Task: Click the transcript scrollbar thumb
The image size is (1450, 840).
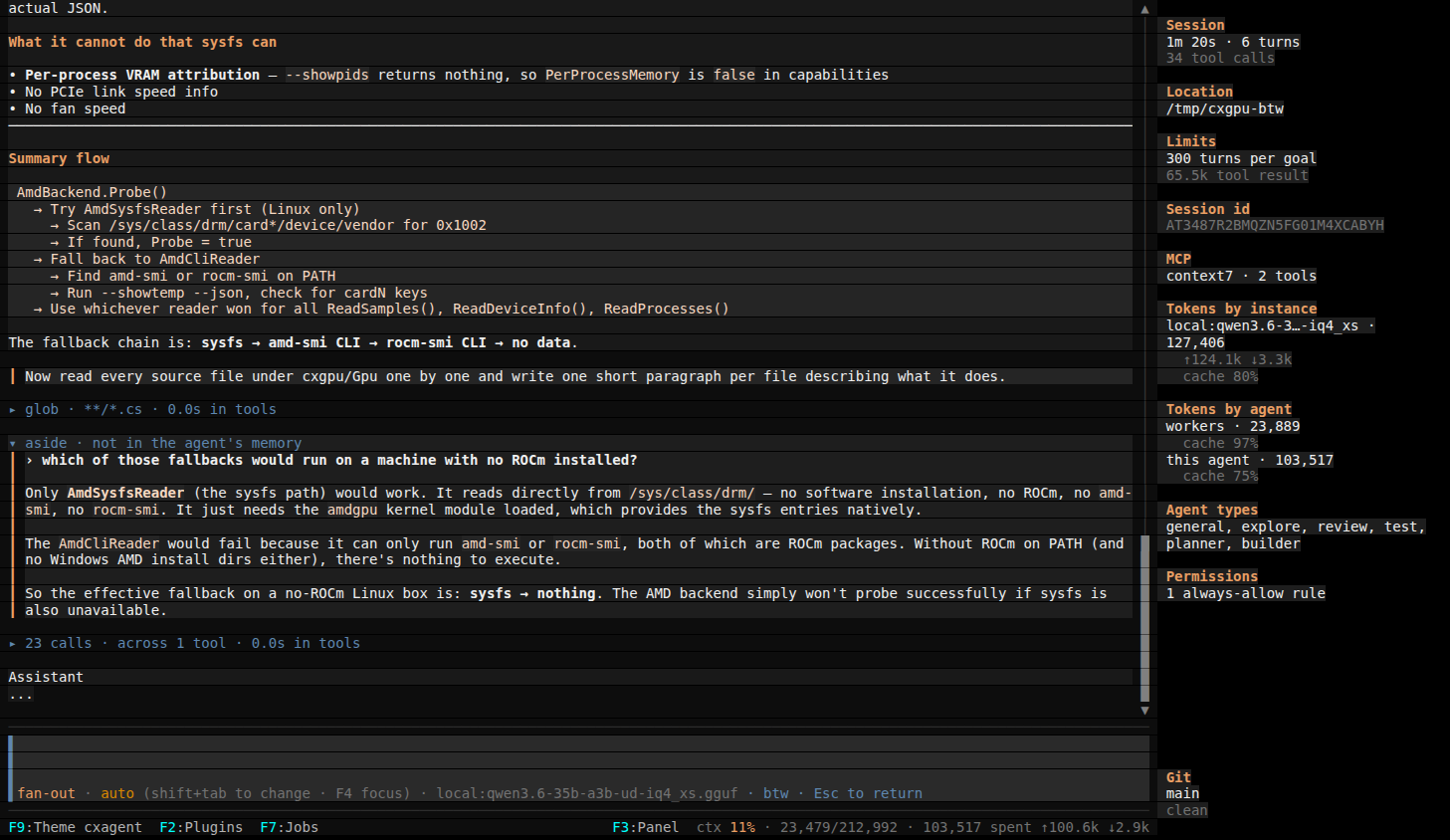Action: 1144,618
